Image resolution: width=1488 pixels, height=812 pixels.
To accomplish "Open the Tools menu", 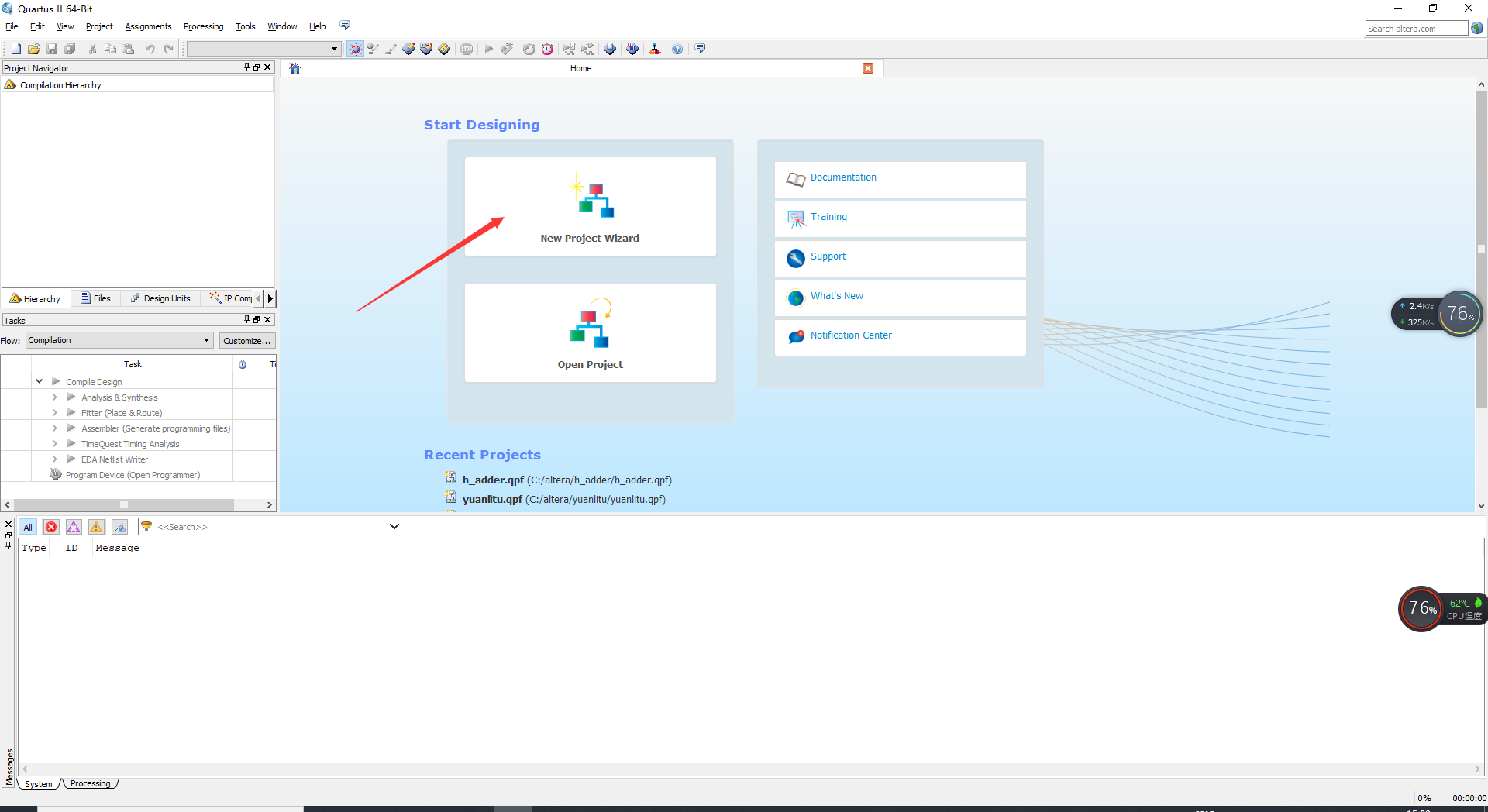I will (x=245, y=26).
